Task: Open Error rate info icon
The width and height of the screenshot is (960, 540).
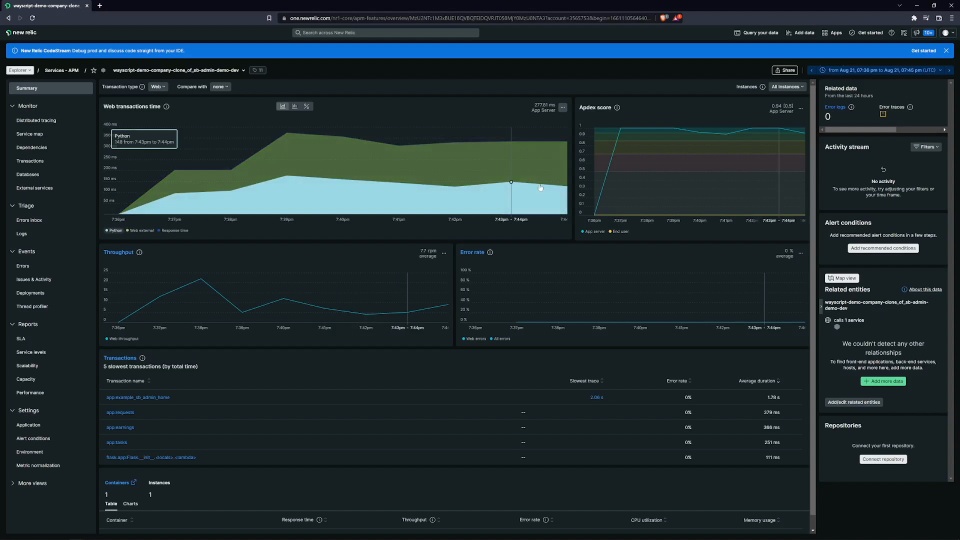Action: click(490, 252)
